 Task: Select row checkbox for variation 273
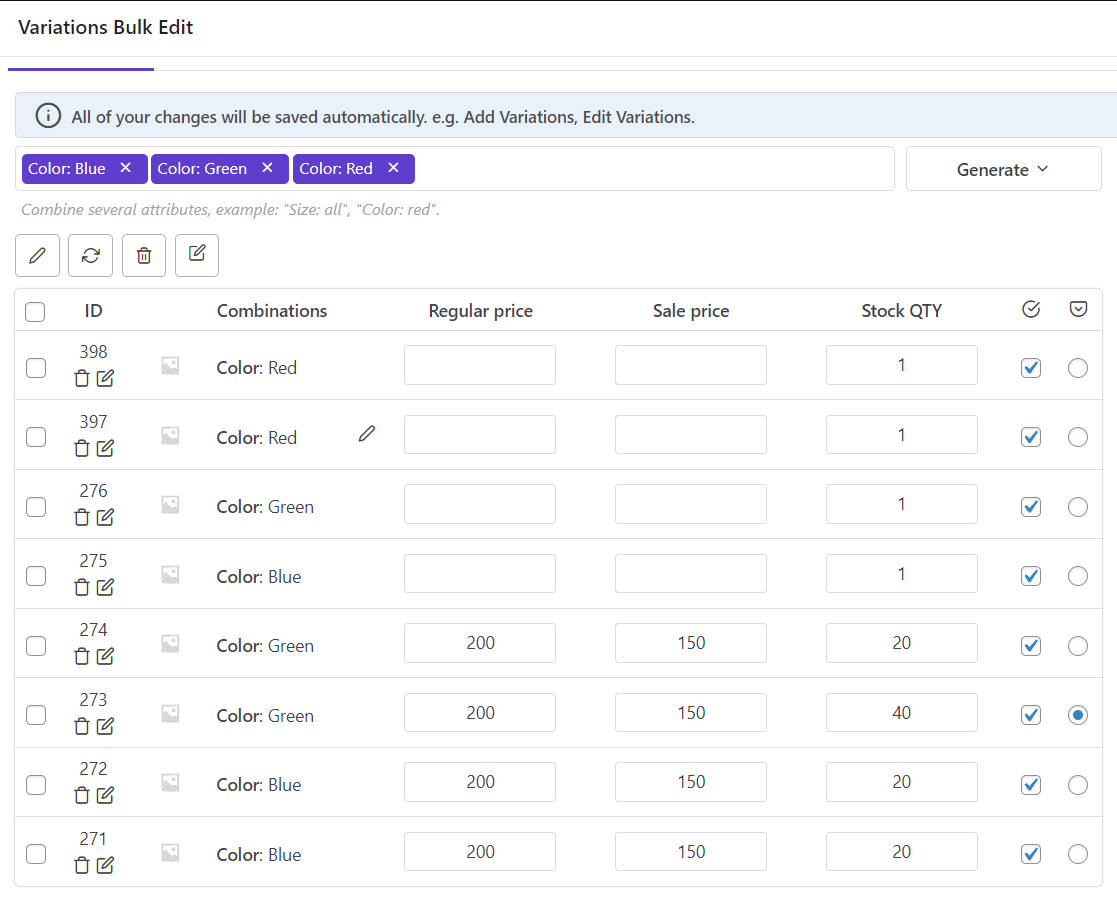pyautogui.click(x=36, y=714)
